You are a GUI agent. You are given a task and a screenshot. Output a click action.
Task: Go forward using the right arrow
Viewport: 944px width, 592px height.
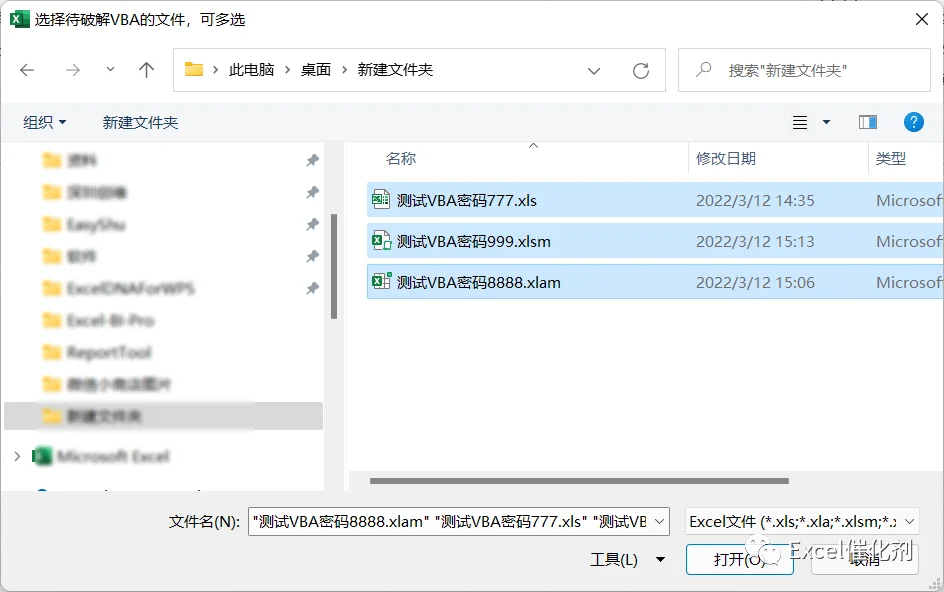click(73, 70)
